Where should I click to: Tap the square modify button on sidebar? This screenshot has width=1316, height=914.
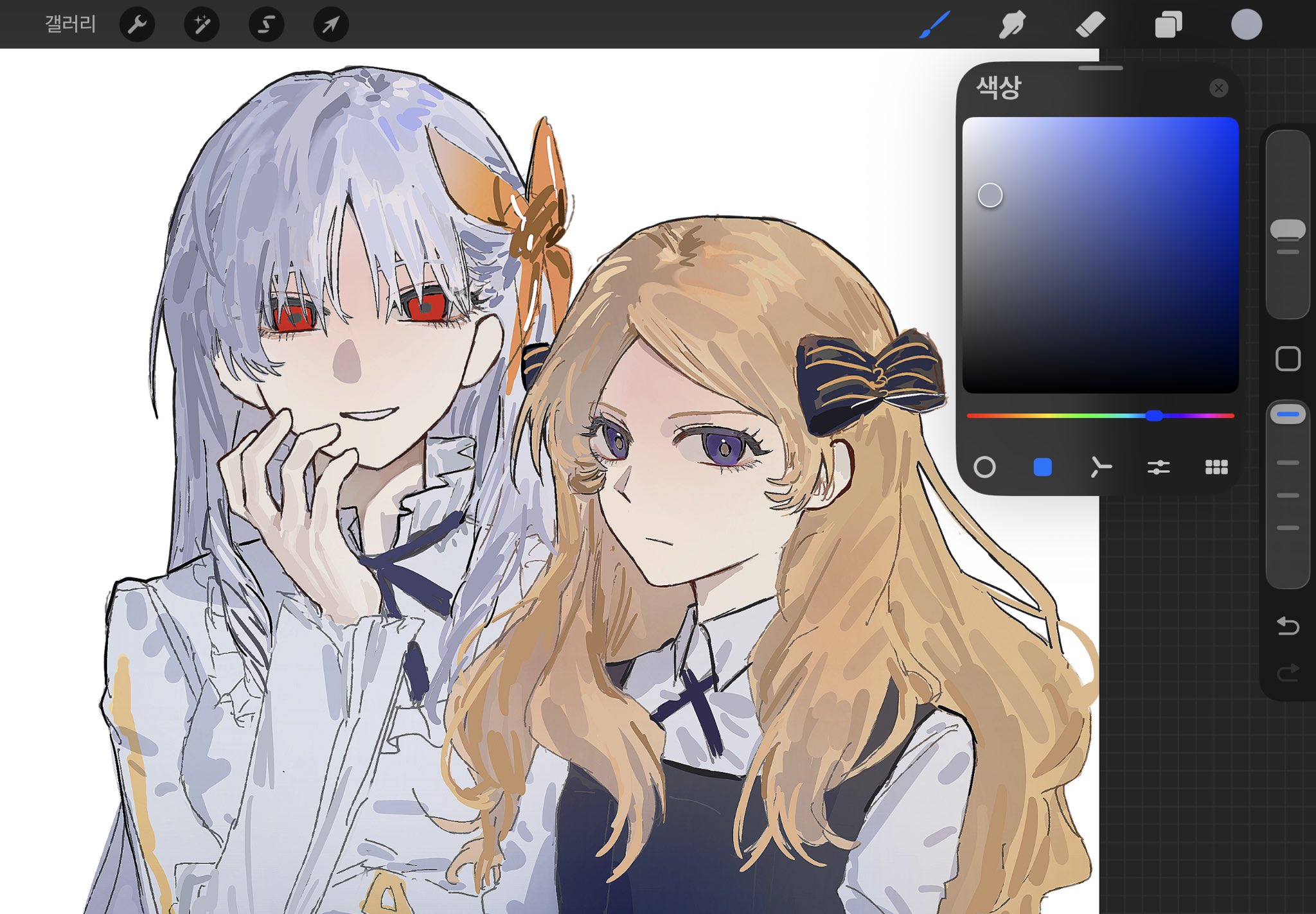[1288, 358]
